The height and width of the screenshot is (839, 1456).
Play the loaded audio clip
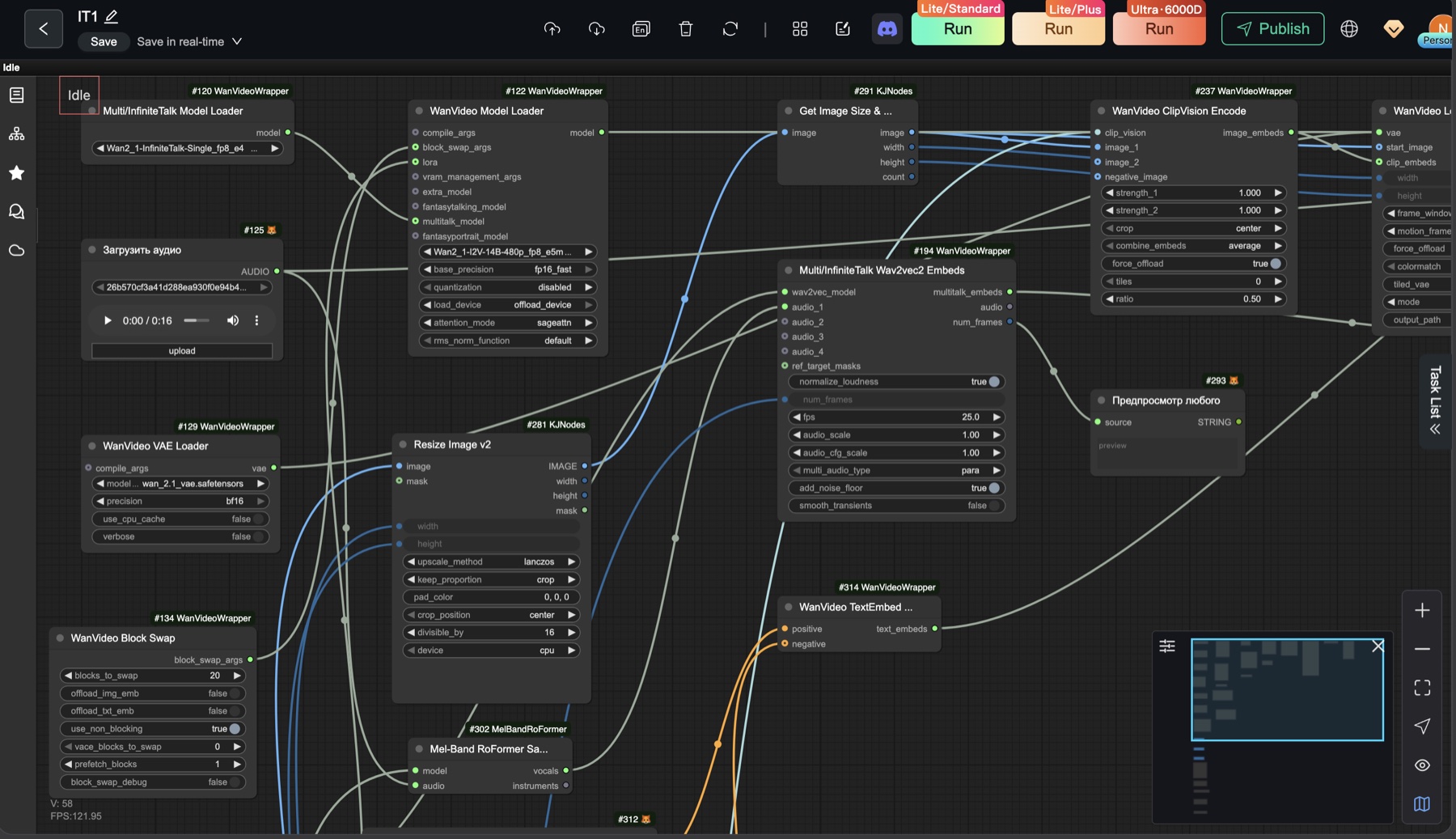(x=108, y=320)
